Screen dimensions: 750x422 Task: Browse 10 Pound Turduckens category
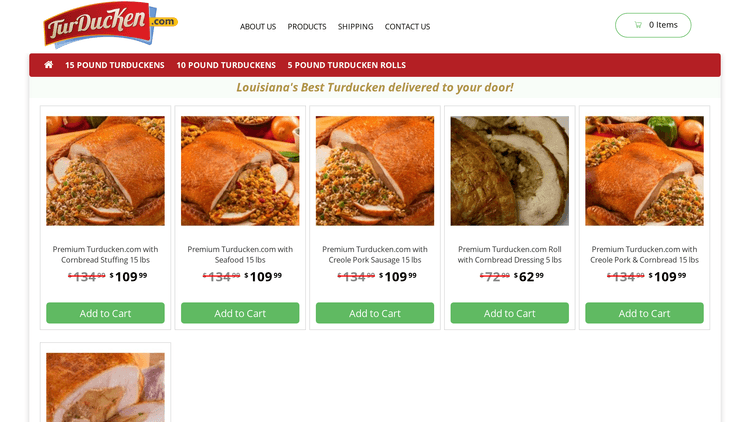tap(226, 65)
